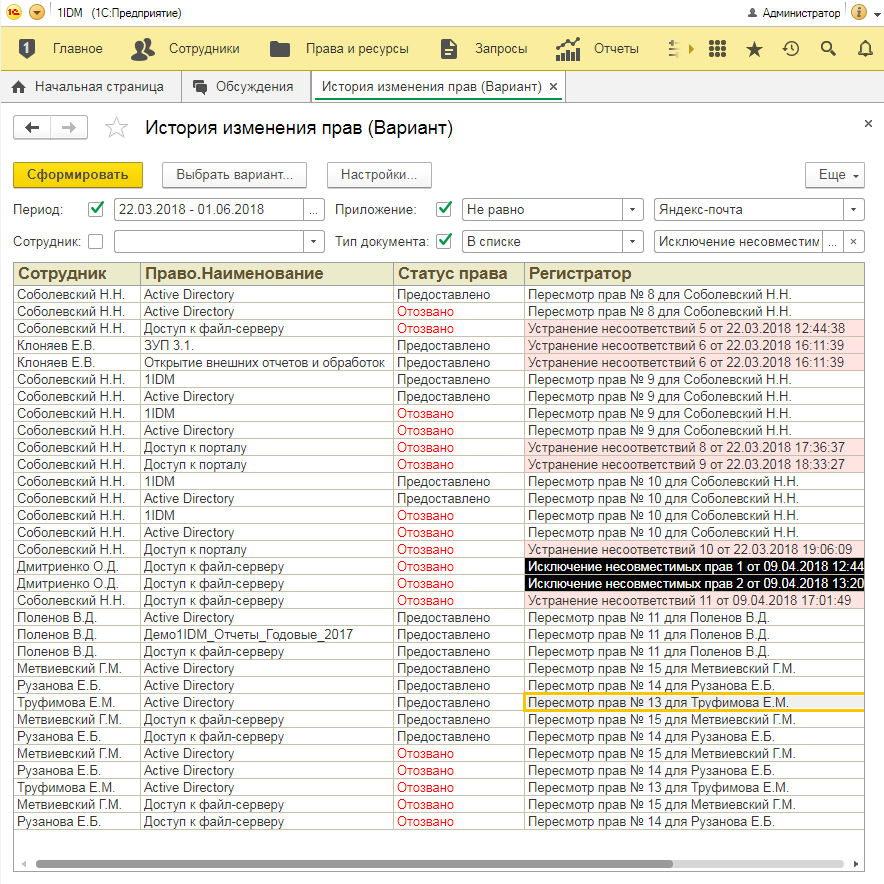
Task: Expand the 'В списке' condition dropdown
Action: pos(632,241)
